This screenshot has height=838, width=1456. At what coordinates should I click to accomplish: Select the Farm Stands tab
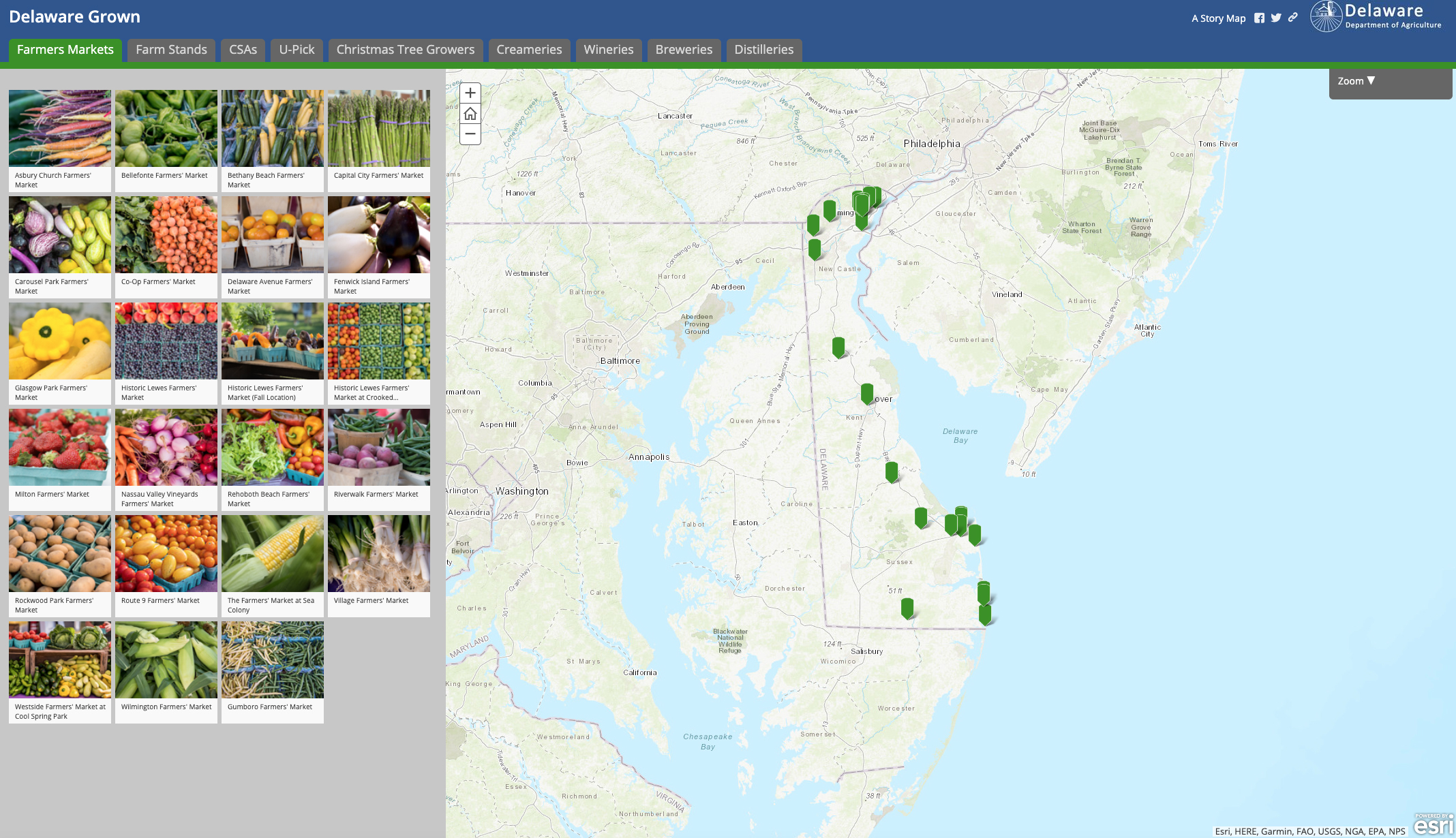tap(170, 49)
